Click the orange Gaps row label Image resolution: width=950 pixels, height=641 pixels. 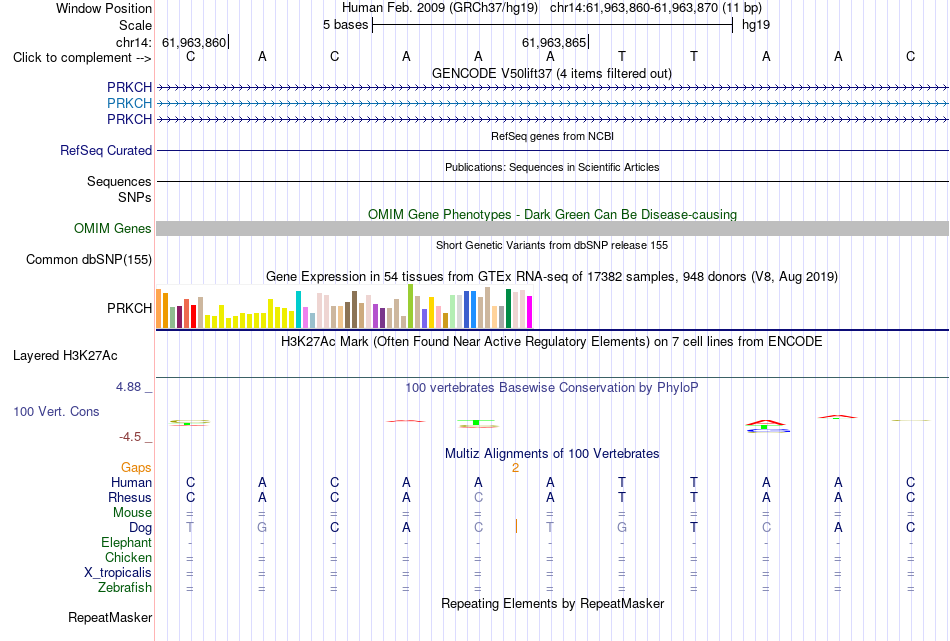click(x=136, y=467)
